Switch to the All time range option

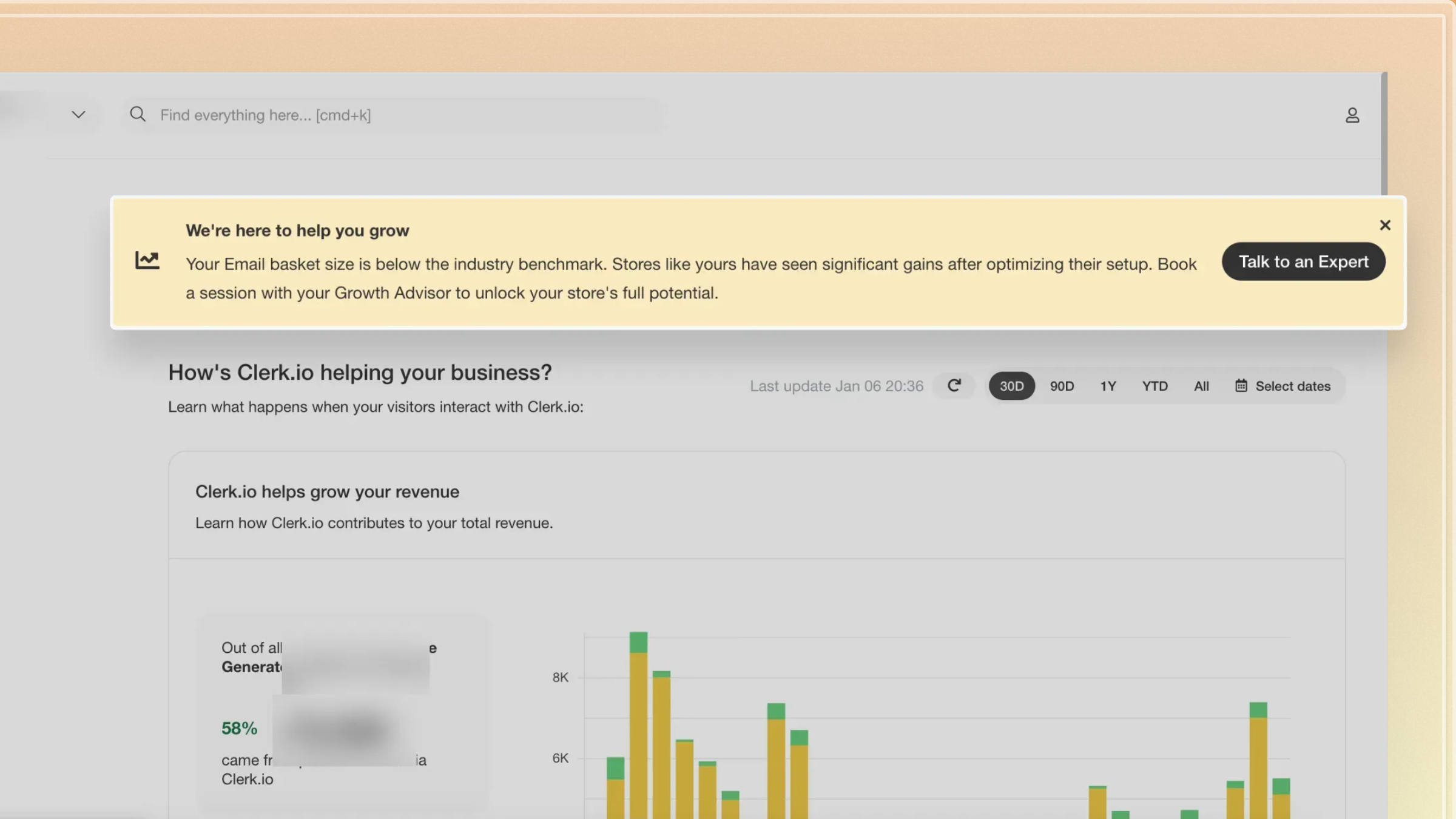1201,386
